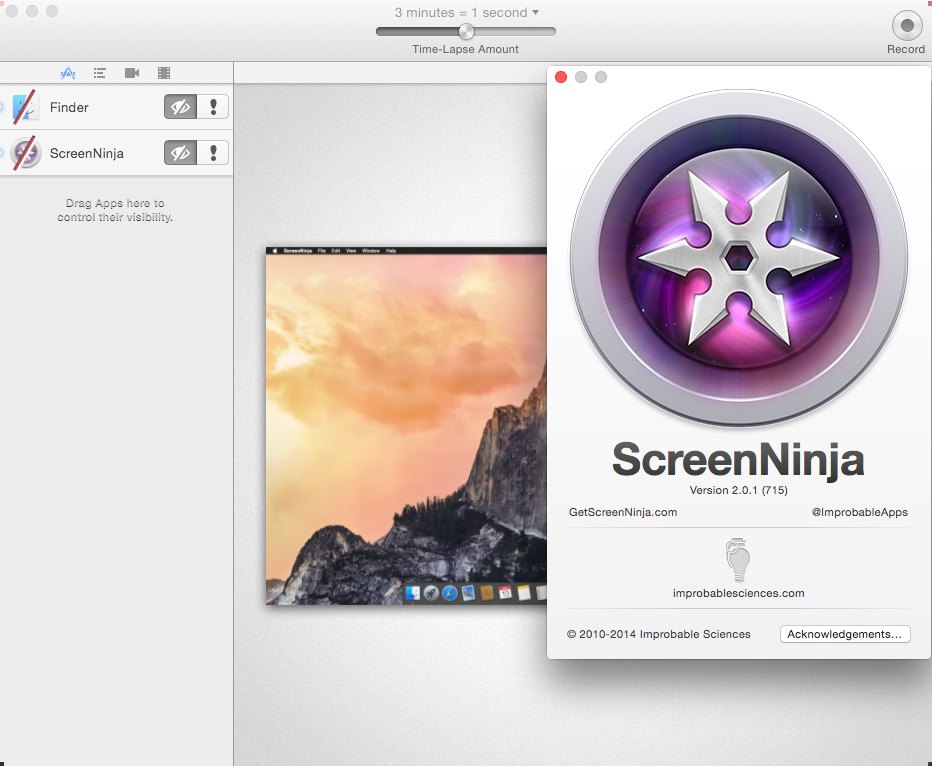Click the Acknowledgements... button
932x766 pixels.
[845, 634]
